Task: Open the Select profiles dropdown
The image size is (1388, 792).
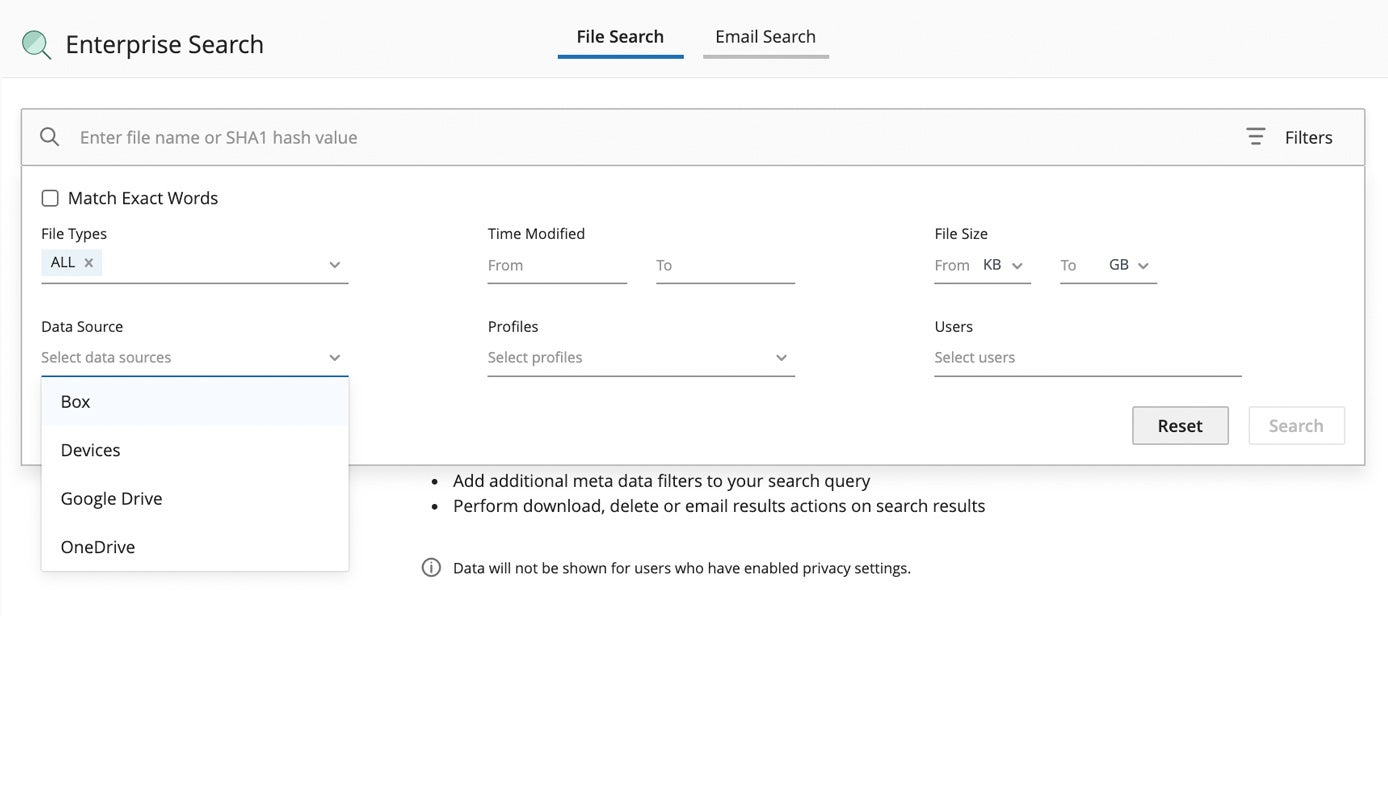Action: click(x=640, y=358)
